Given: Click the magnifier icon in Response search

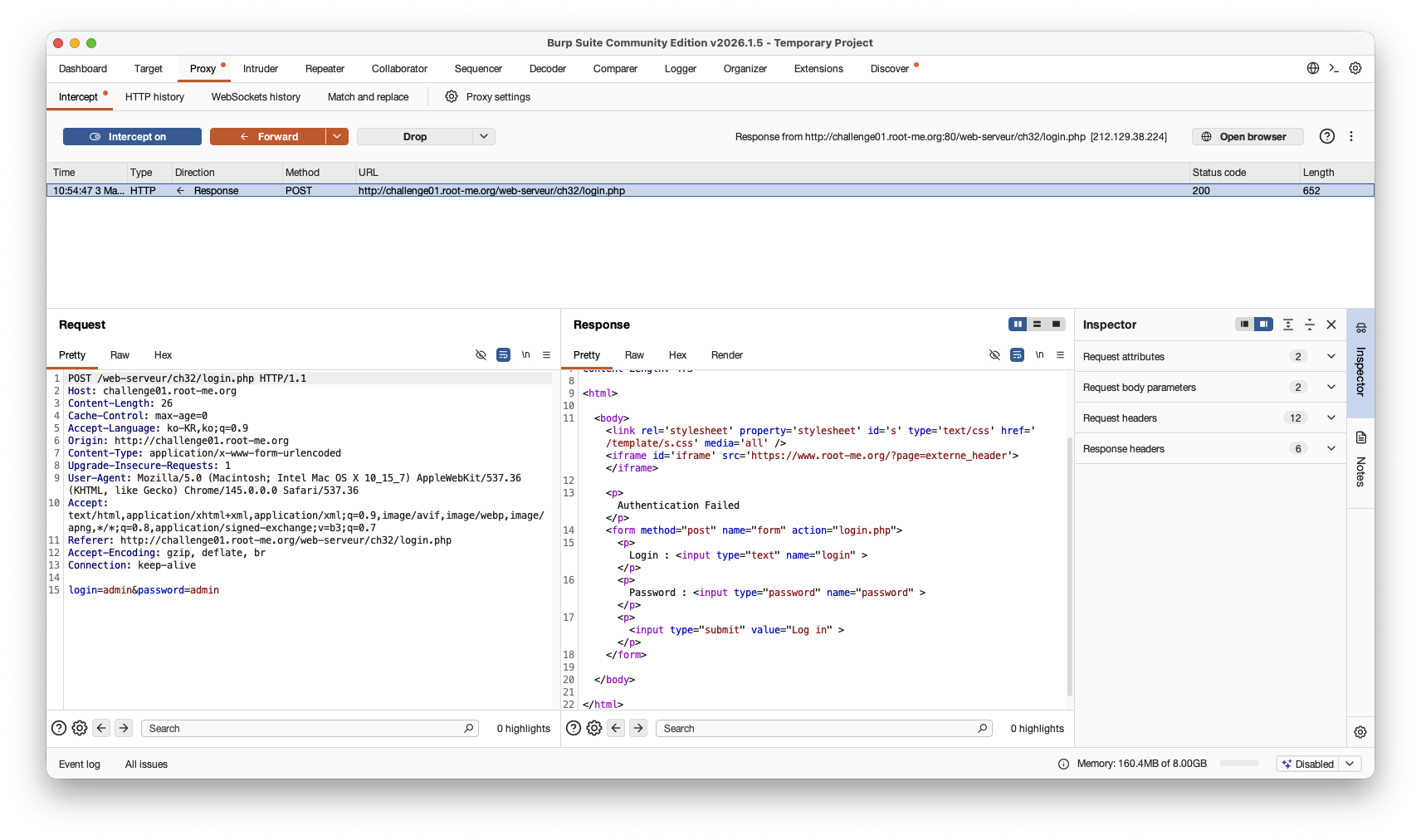Looking at the screenshot, I should click(x=983, y=728).
